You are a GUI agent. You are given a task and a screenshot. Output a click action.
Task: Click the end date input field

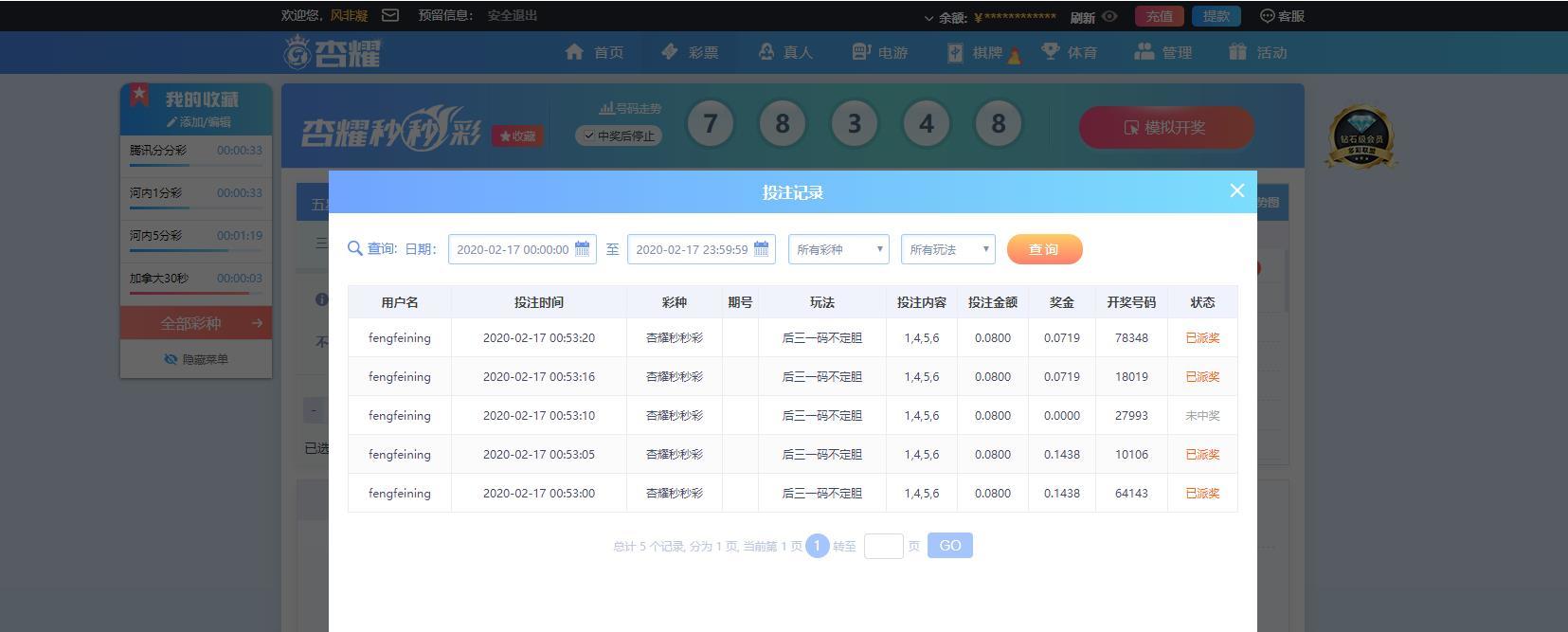pyautogui.click(x=701, y=249)
